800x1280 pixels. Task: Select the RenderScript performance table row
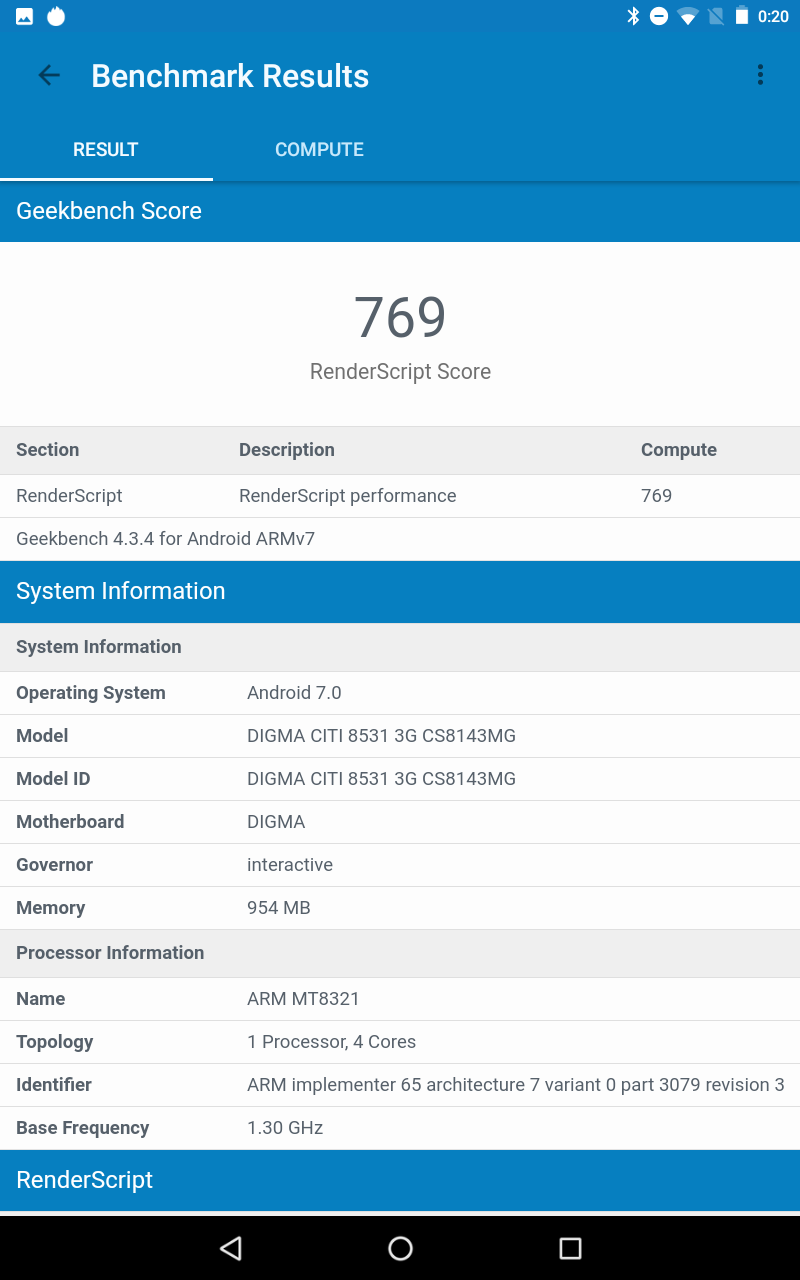(400, 496)
